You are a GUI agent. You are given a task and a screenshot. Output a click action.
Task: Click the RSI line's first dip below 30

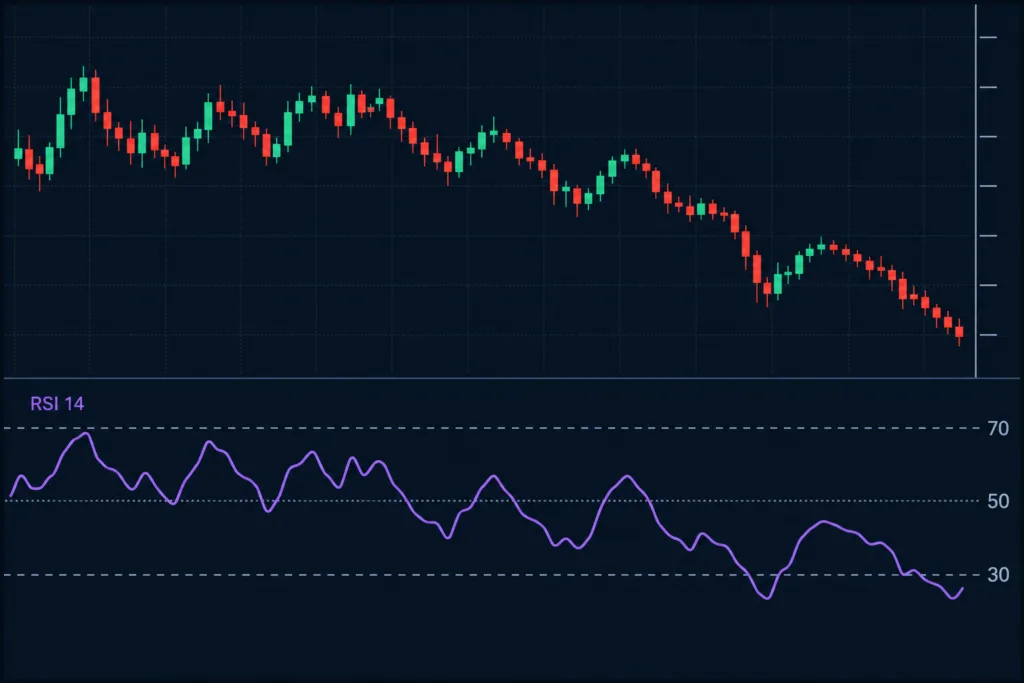pyautogui.click(x=767, y=597)
